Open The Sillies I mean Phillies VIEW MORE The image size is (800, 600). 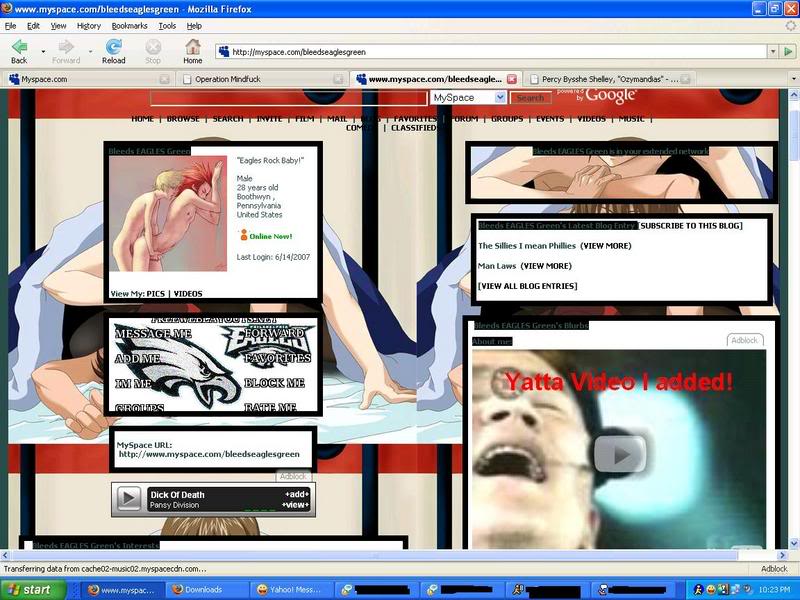click(606, 246)
